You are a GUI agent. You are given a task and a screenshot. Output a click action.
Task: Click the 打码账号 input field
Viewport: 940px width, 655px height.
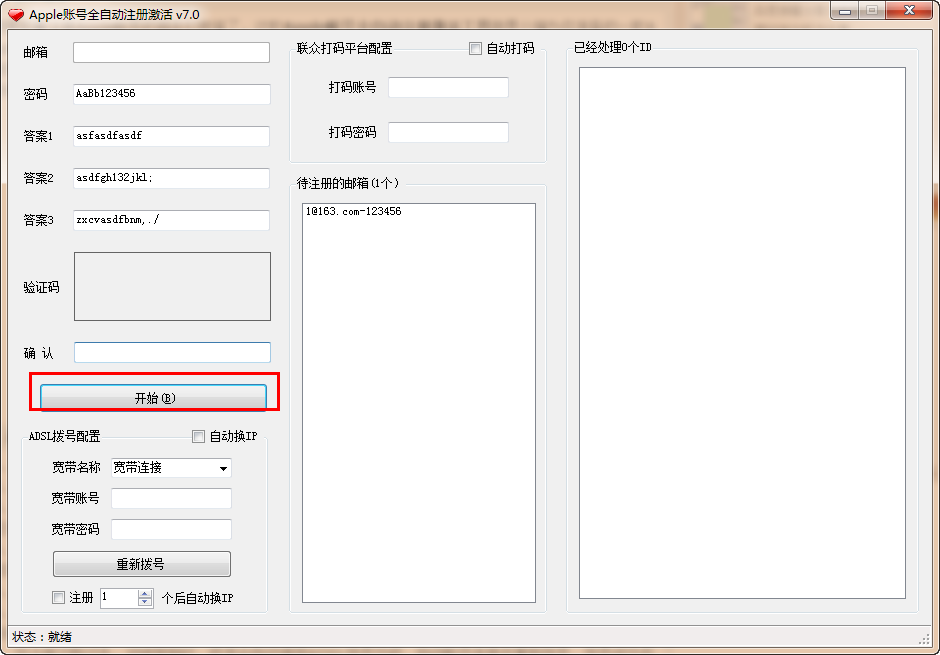click(x=448, y=87)
